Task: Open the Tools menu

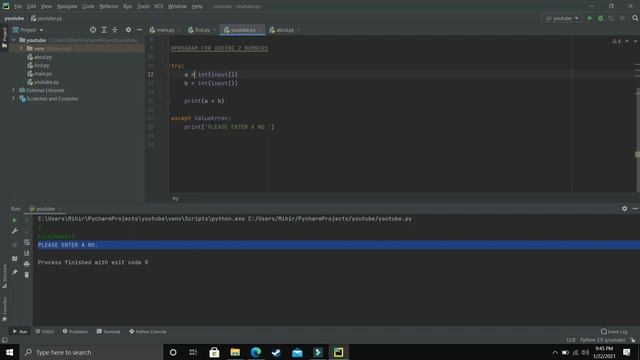Action: coord(143,7)
